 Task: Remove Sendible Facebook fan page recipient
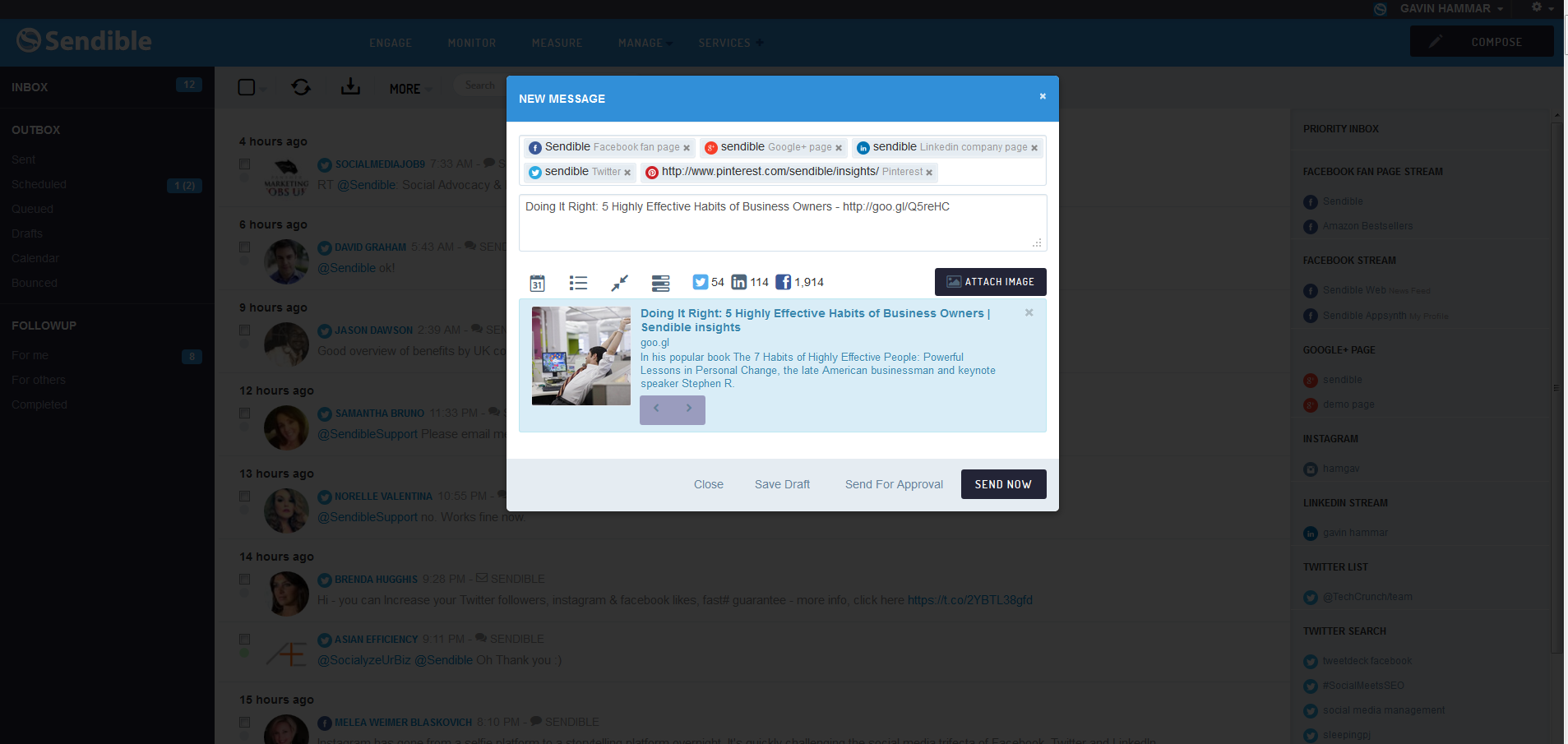click(687, 148)
